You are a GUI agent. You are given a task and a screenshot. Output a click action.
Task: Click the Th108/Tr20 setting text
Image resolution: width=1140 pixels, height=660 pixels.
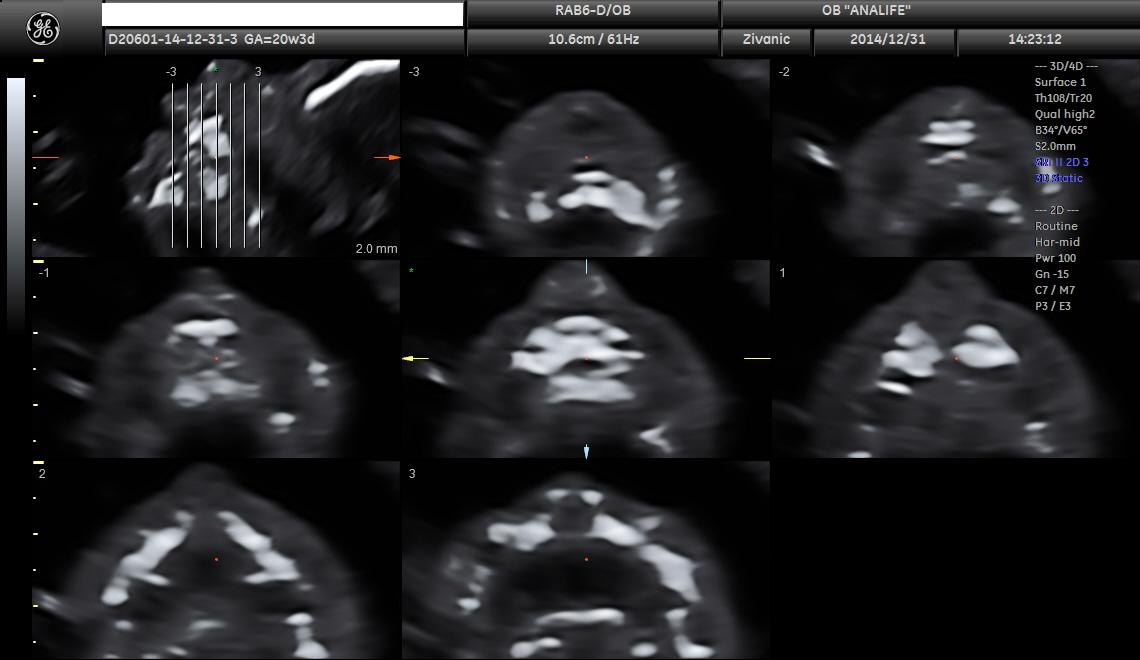(1063, 98)
